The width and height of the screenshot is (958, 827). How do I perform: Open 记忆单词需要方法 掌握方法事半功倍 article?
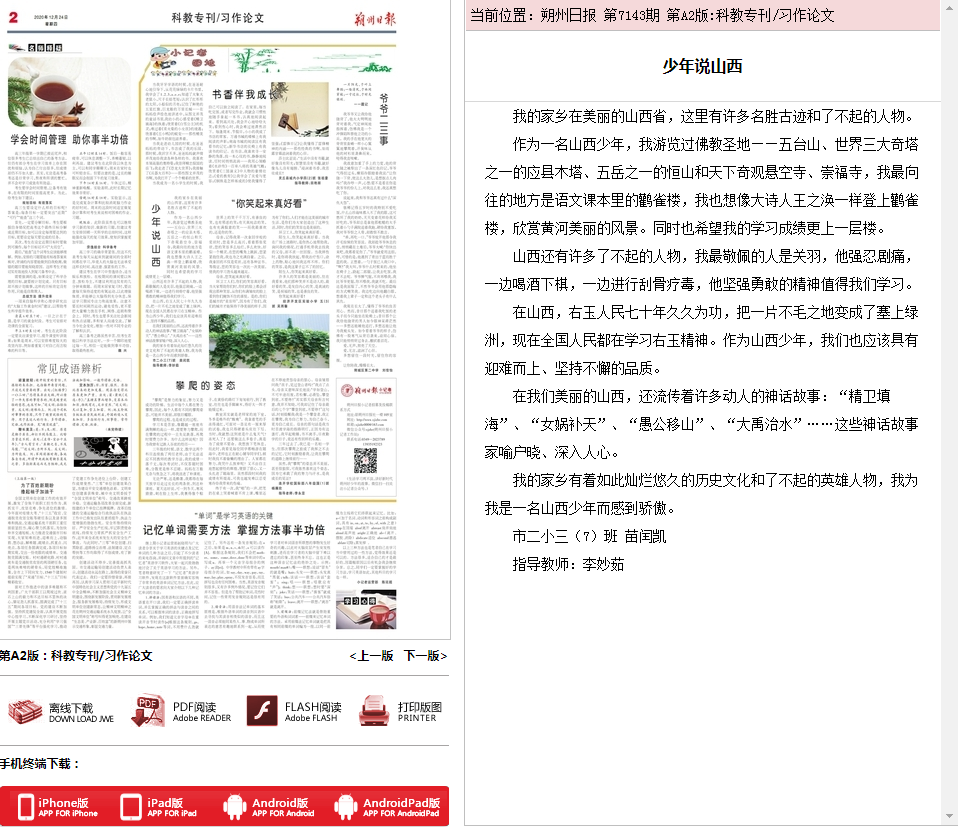click(x=234, y=530)
